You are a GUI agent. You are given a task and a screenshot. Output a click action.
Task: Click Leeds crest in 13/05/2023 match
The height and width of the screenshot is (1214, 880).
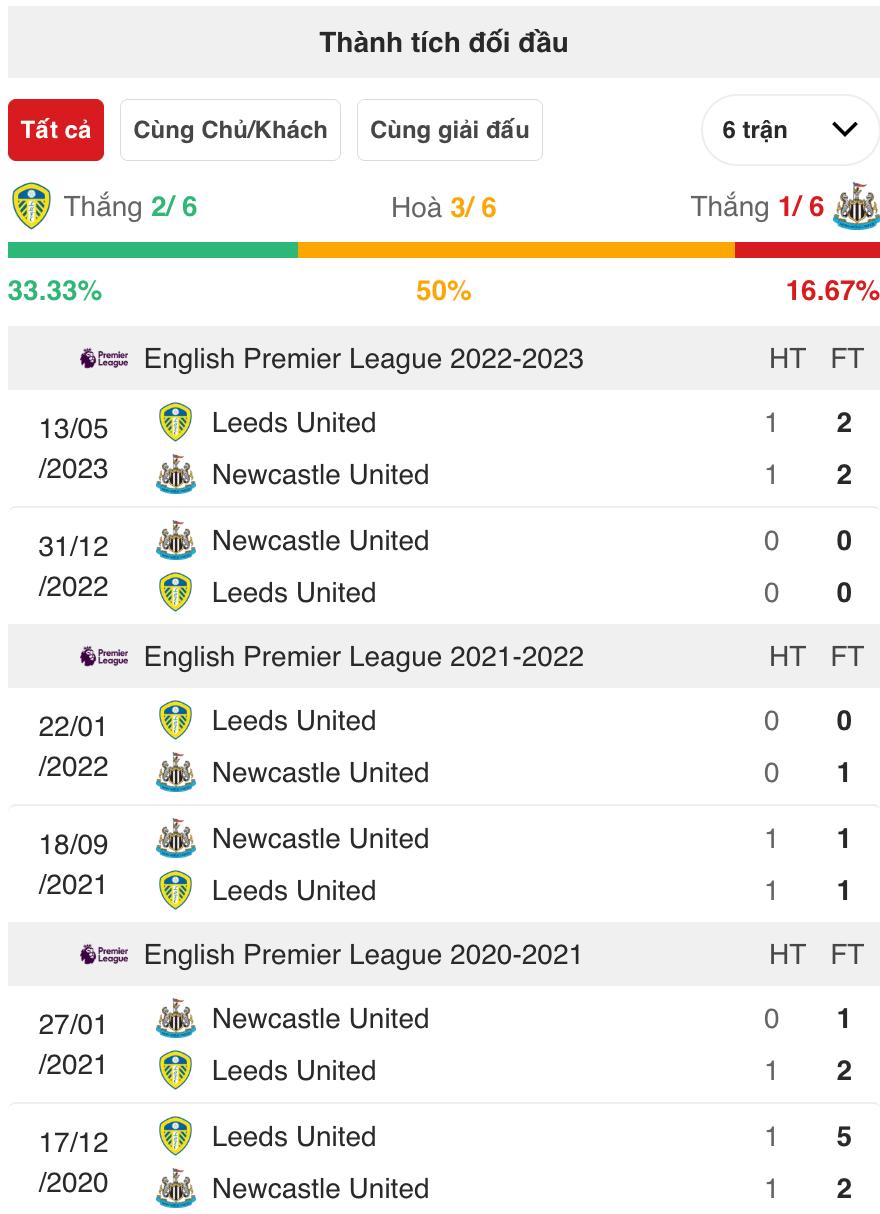(176, 423)
